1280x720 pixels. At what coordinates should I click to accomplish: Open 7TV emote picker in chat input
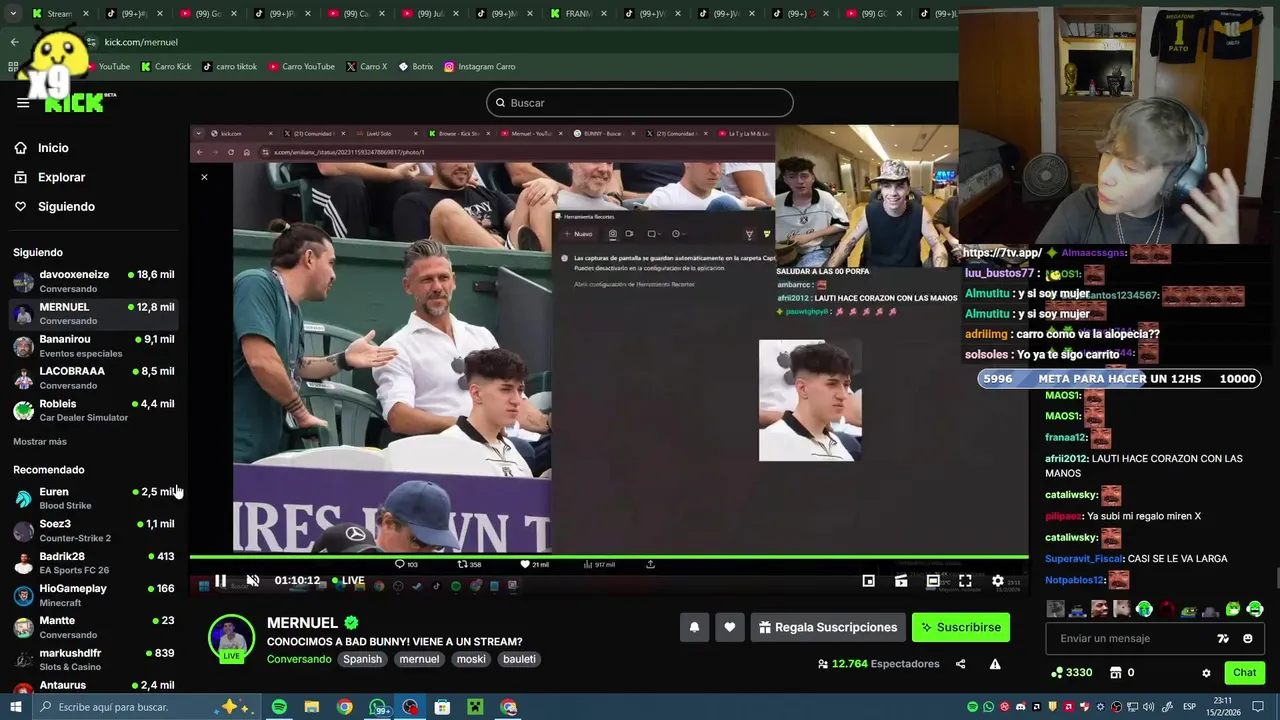point(1223,638)
